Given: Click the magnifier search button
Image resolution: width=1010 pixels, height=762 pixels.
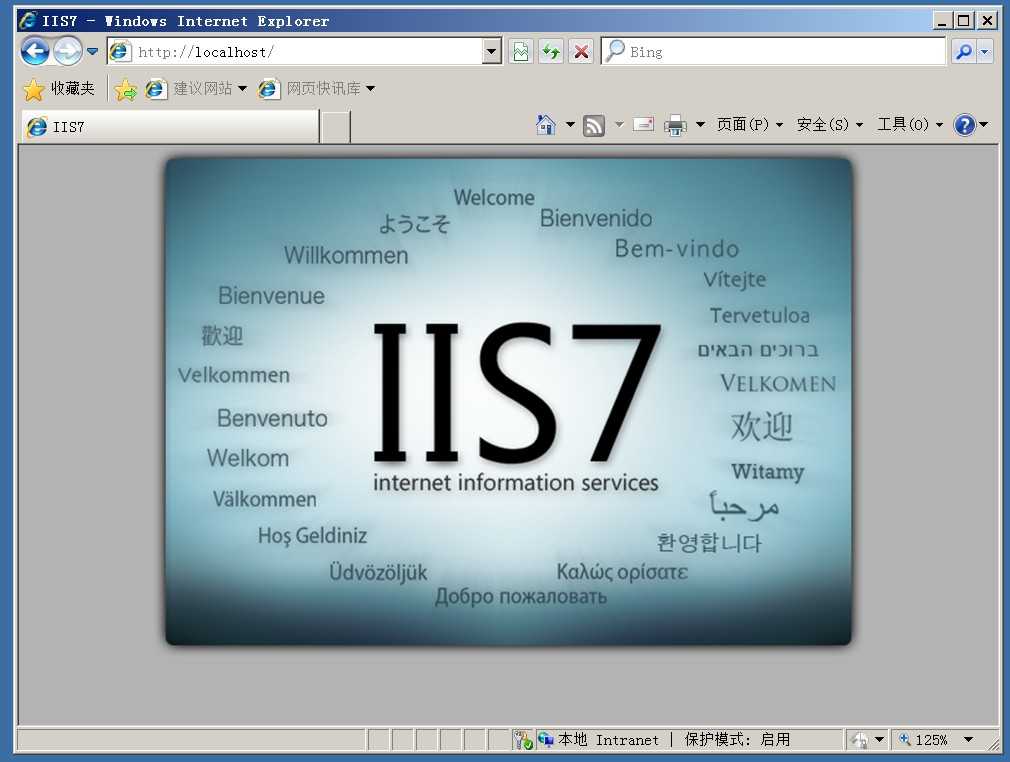Looking at the screenshot, I should click(x=964, y=52).
